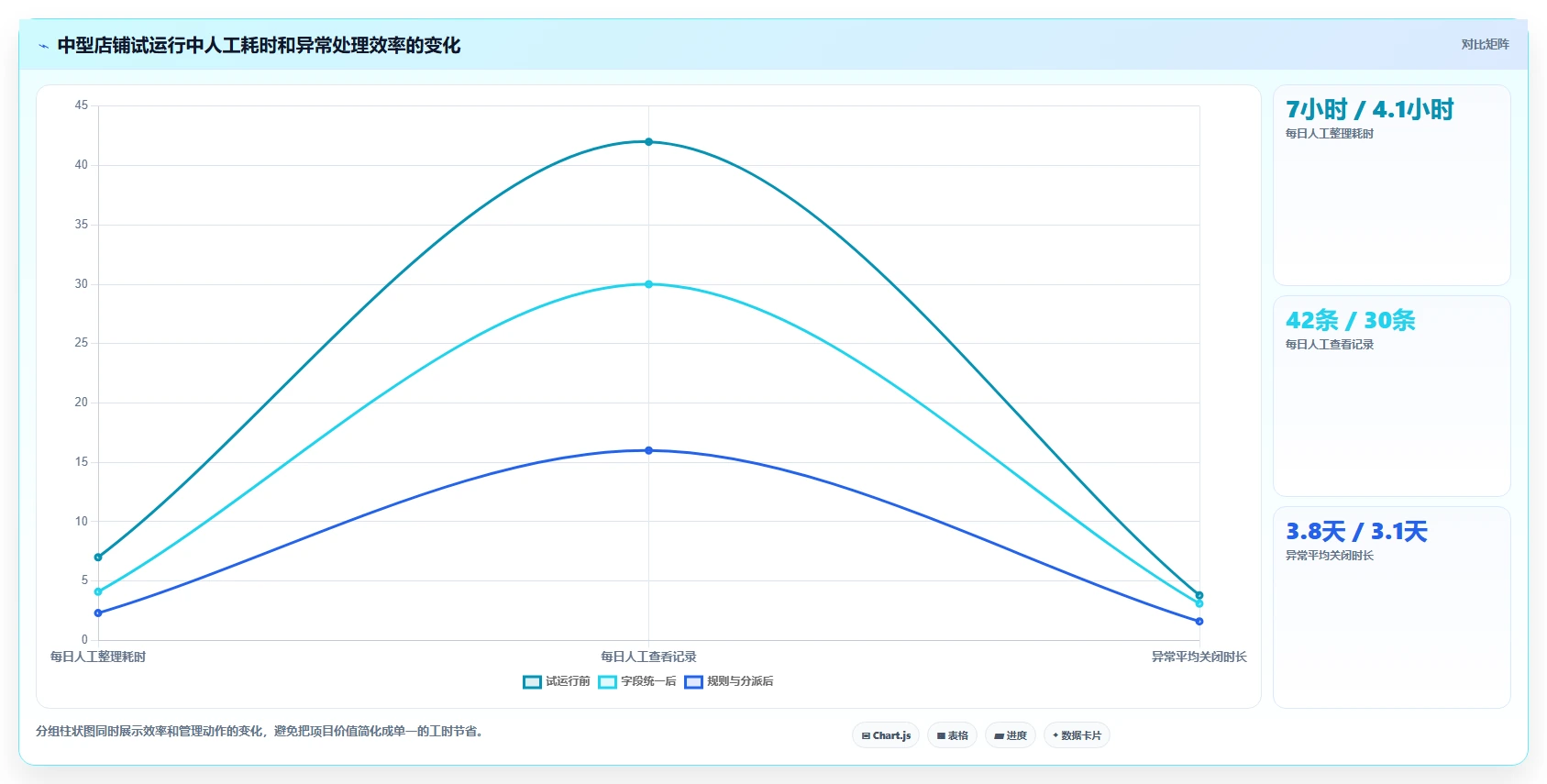1547x784 pixels.
Task: Select the 字段统一后 peak point at 30
Action: click(x=648, y=284)
